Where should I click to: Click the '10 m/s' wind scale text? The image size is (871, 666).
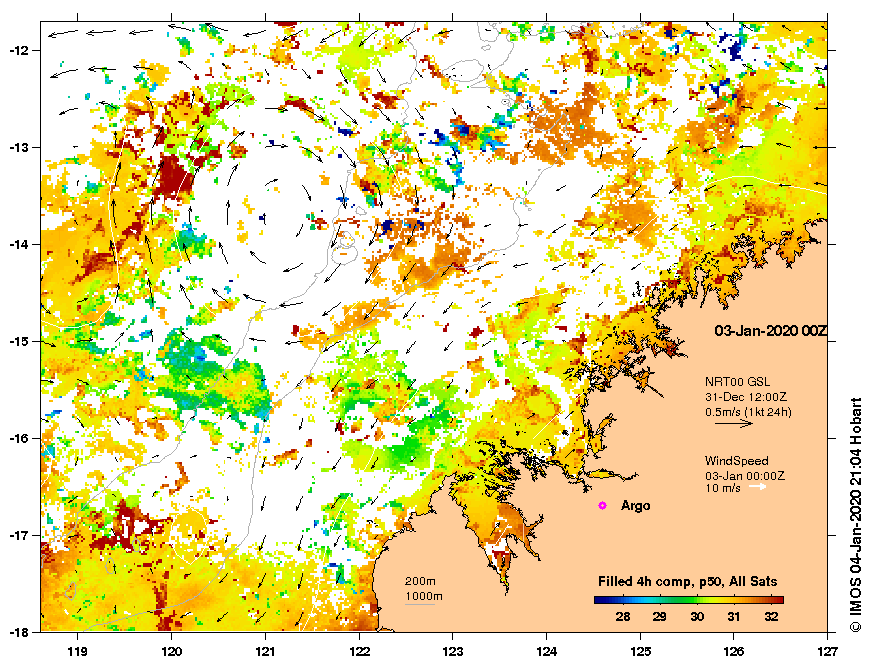(x=723, y=488)
